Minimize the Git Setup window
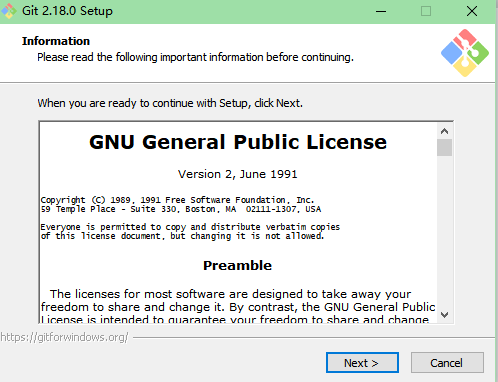This screenshot has width=498, height=382. [381, 11]
